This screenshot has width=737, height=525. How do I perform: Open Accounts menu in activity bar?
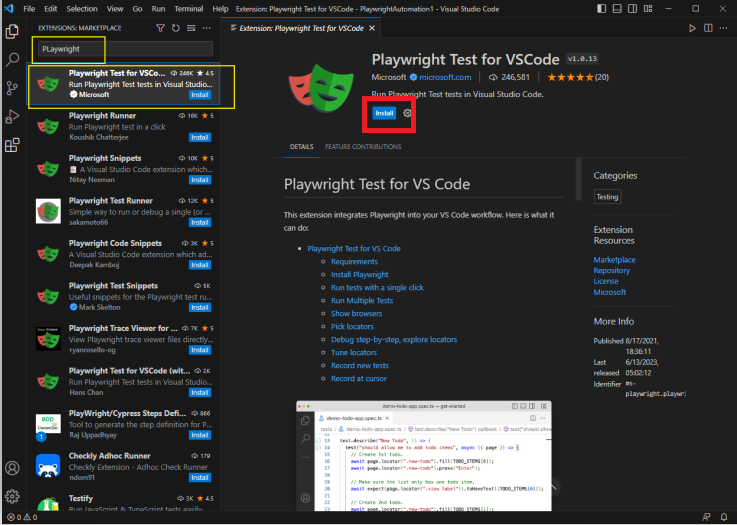(x=12, y=468)
